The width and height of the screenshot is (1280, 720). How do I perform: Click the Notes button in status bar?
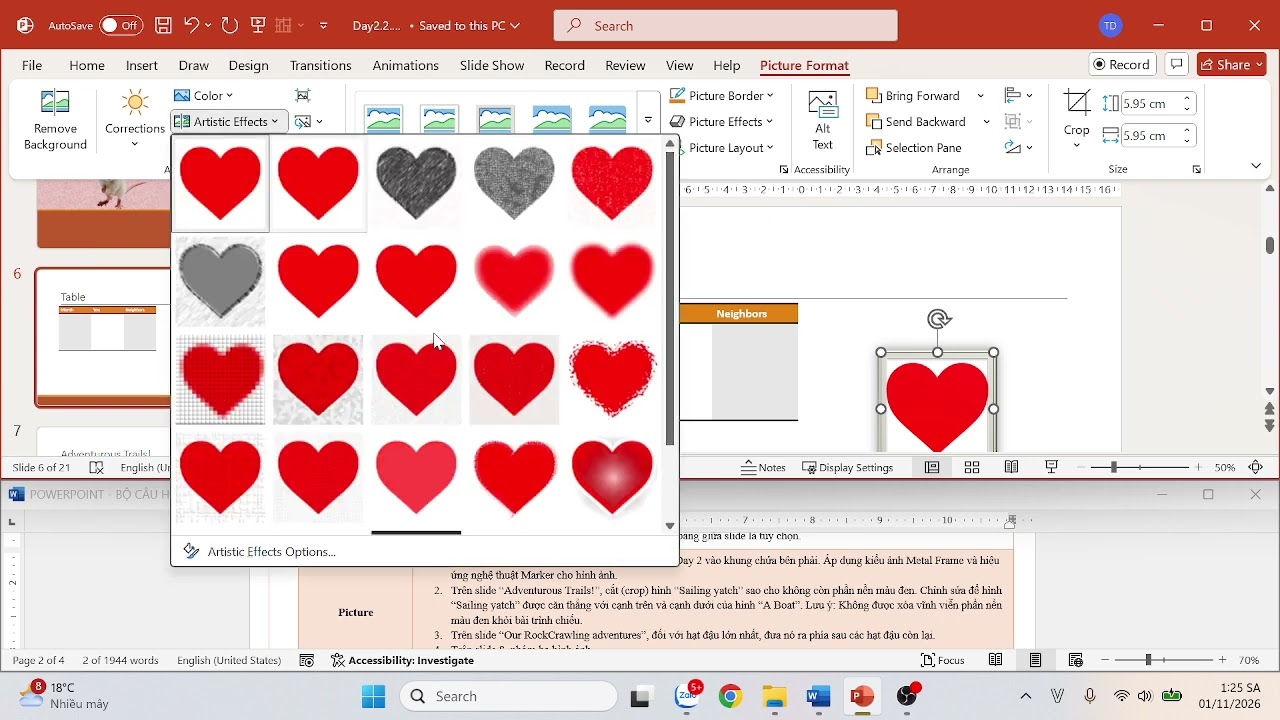click(763, 467)
